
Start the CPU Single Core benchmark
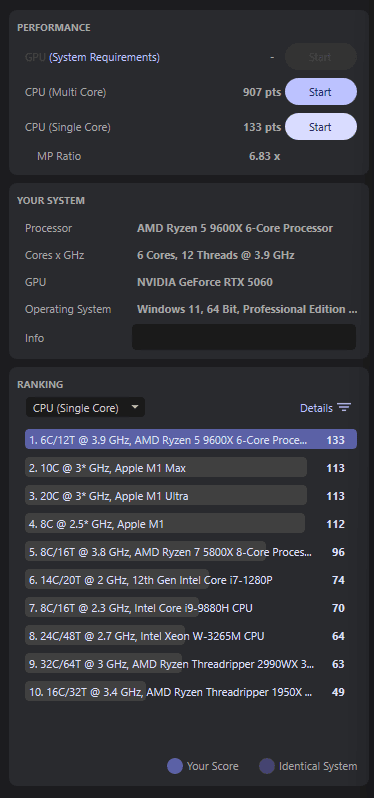click(x=321, y=127)
